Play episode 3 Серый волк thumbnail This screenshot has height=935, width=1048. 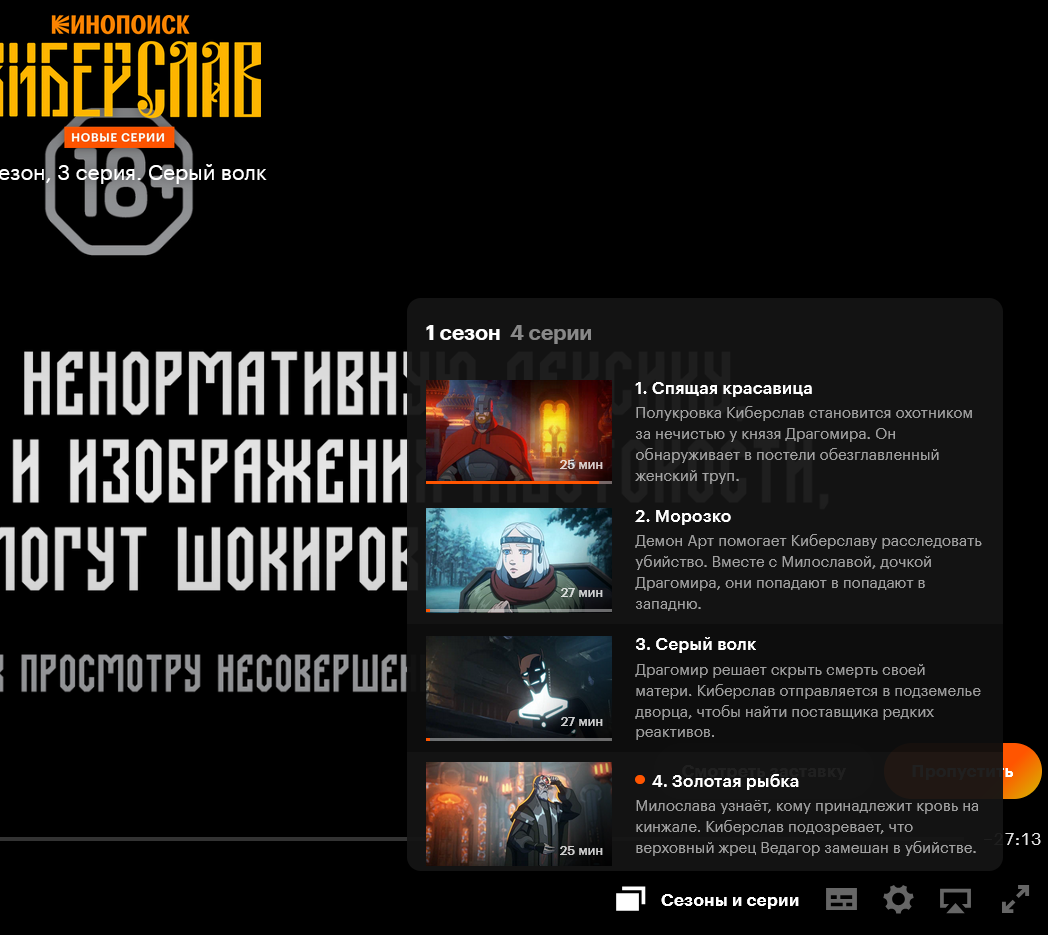519,688
